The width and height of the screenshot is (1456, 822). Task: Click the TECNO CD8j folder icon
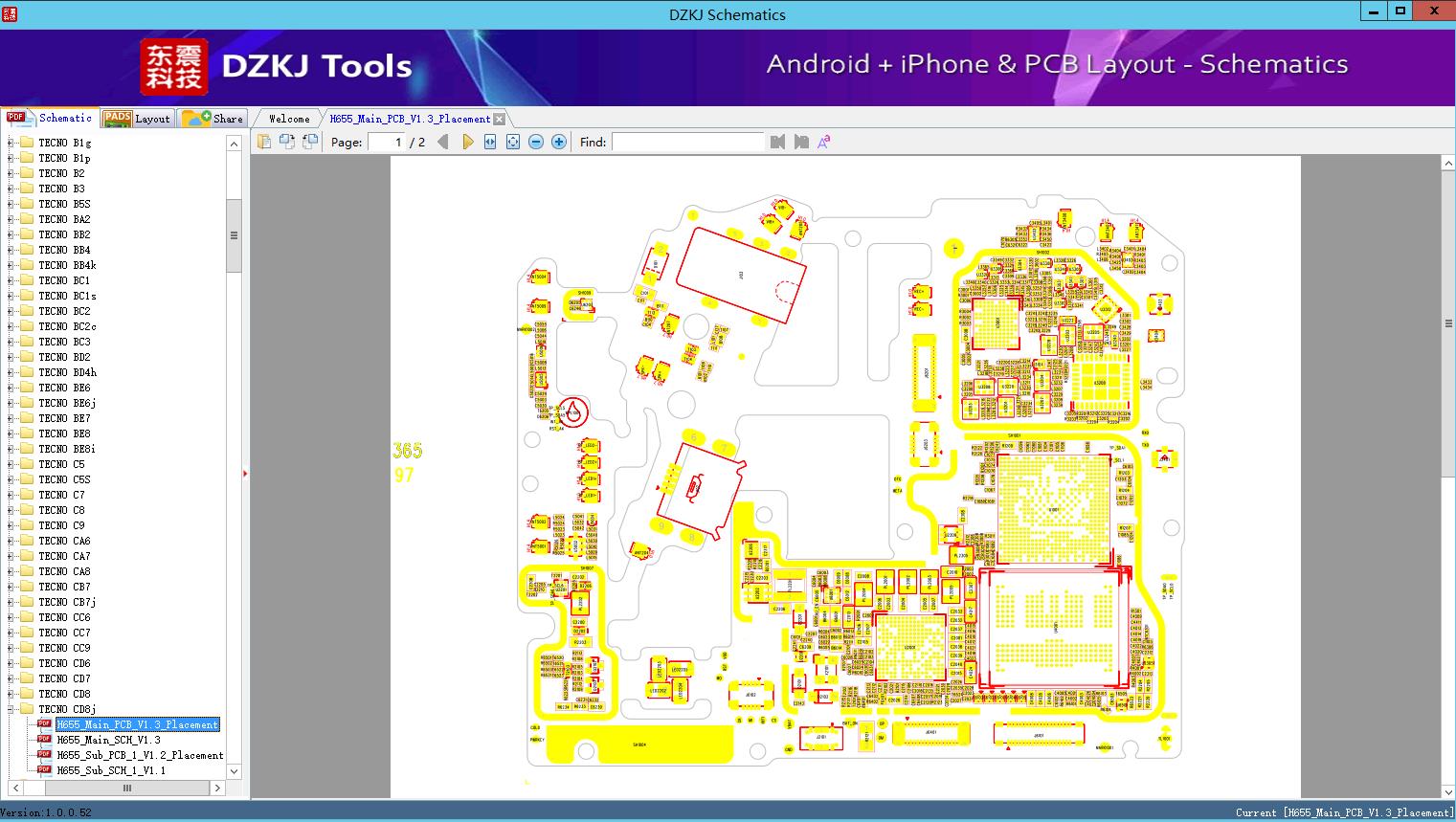coord(27,709)
